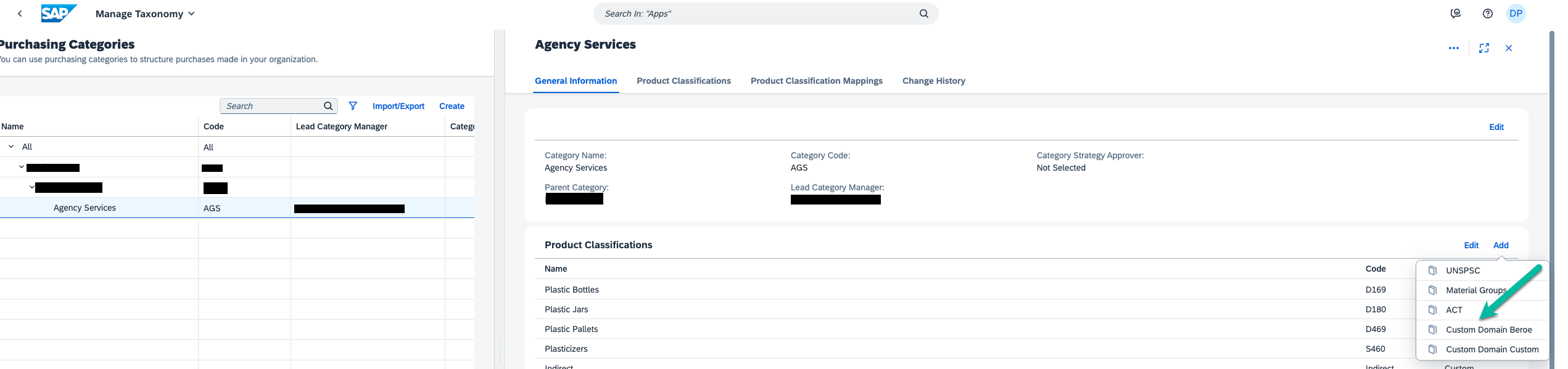Open the three-dot more actions menu
Screen dimensions: 1568x369
pos(1453,48)
